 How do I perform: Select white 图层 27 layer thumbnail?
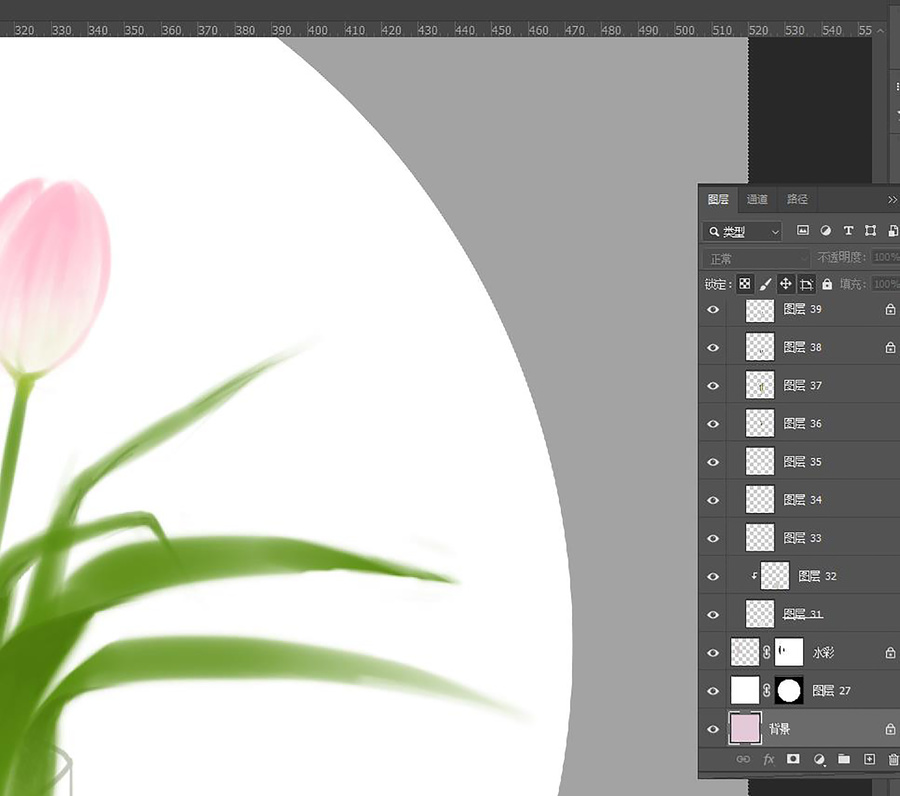point(744,690)
